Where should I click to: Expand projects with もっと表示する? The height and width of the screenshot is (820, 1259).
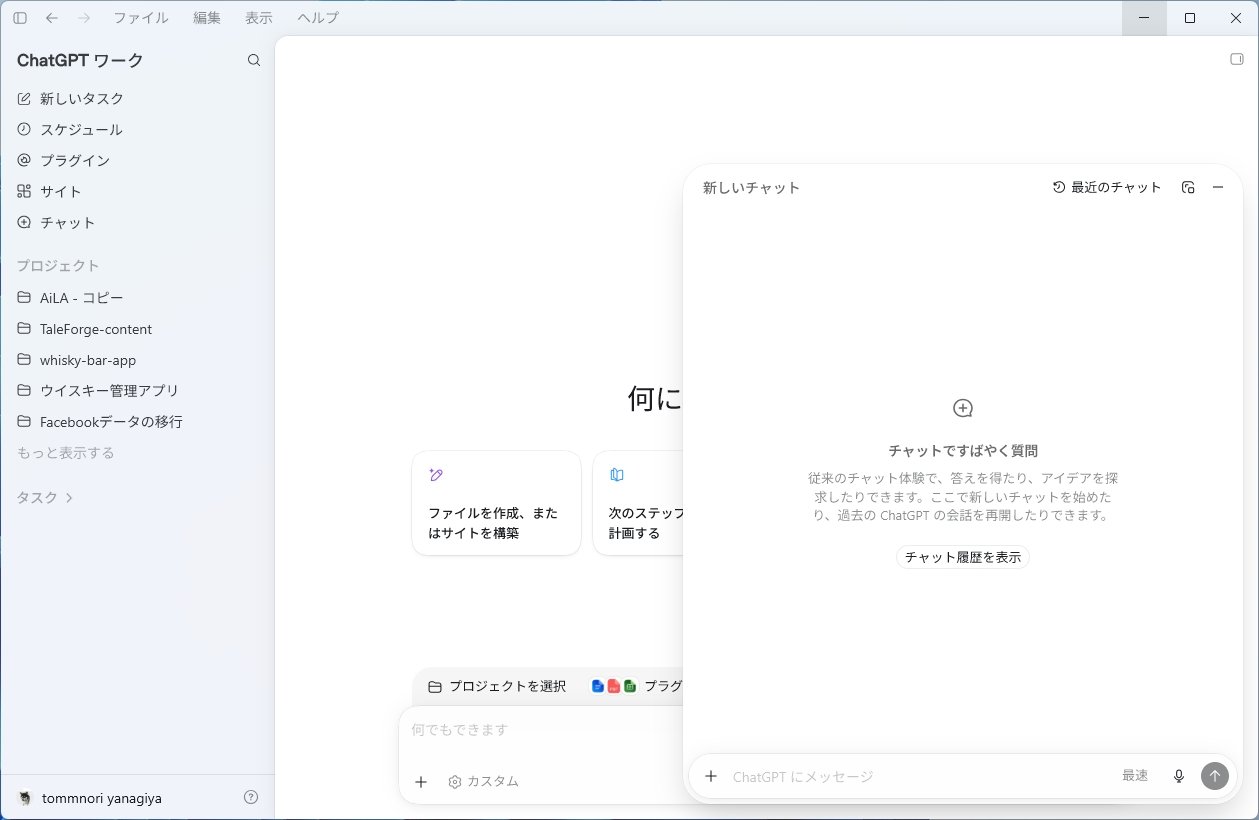[x=66, y=453]
